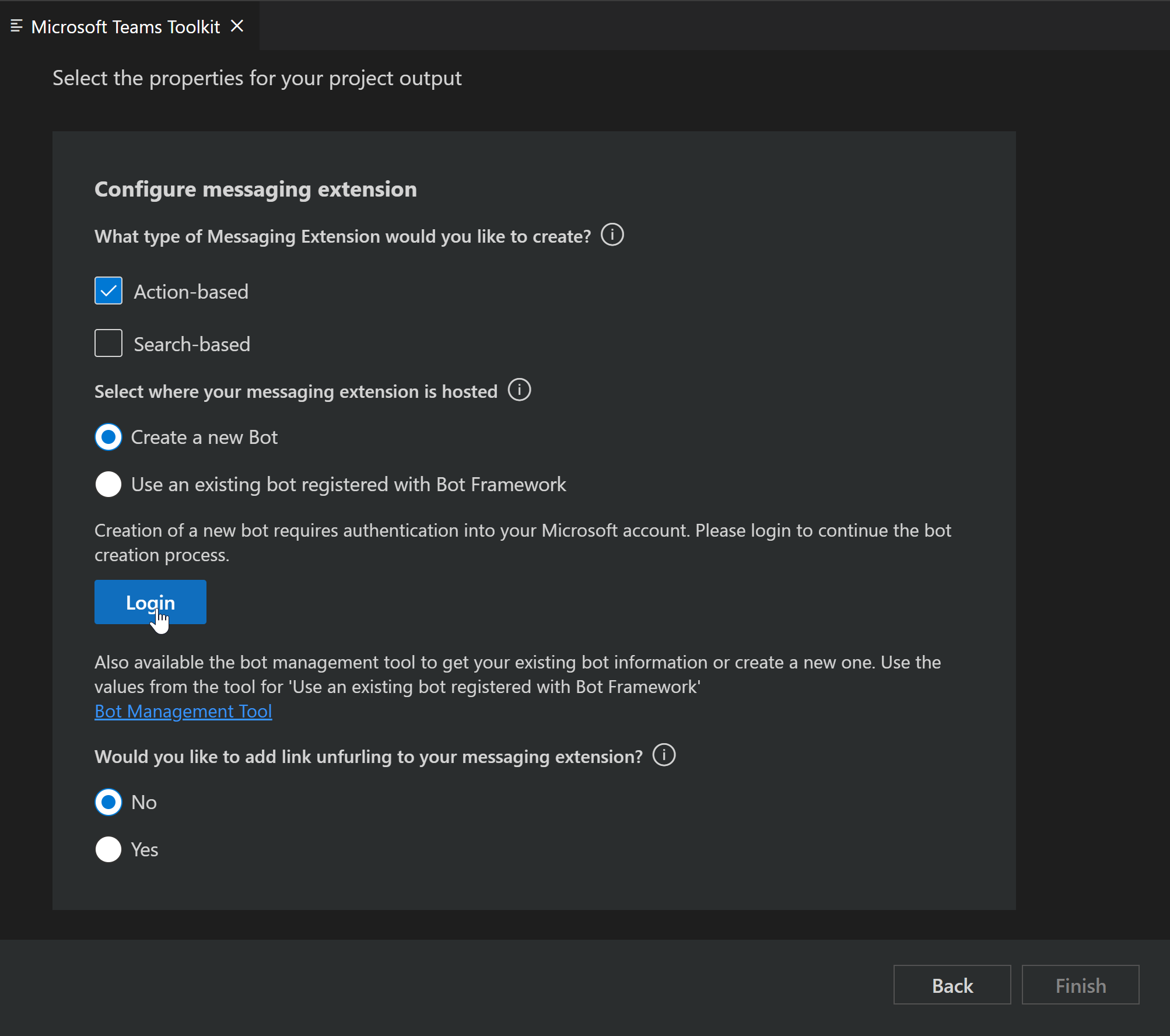Select No for link unfurling
1170x1036 pixels.
tap(108, 802)
